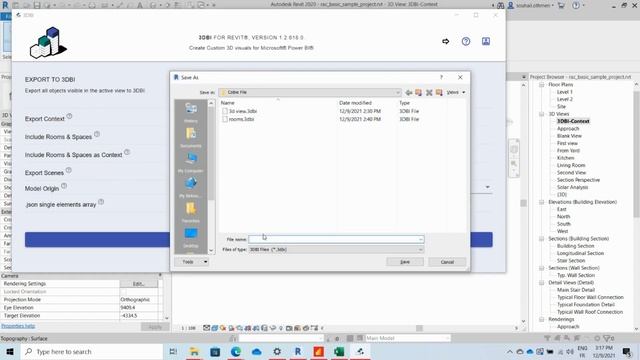The image size is (640, 360).
Task: Click info icon next to Include Rooms & Spaces
Action: pos(97,134)
